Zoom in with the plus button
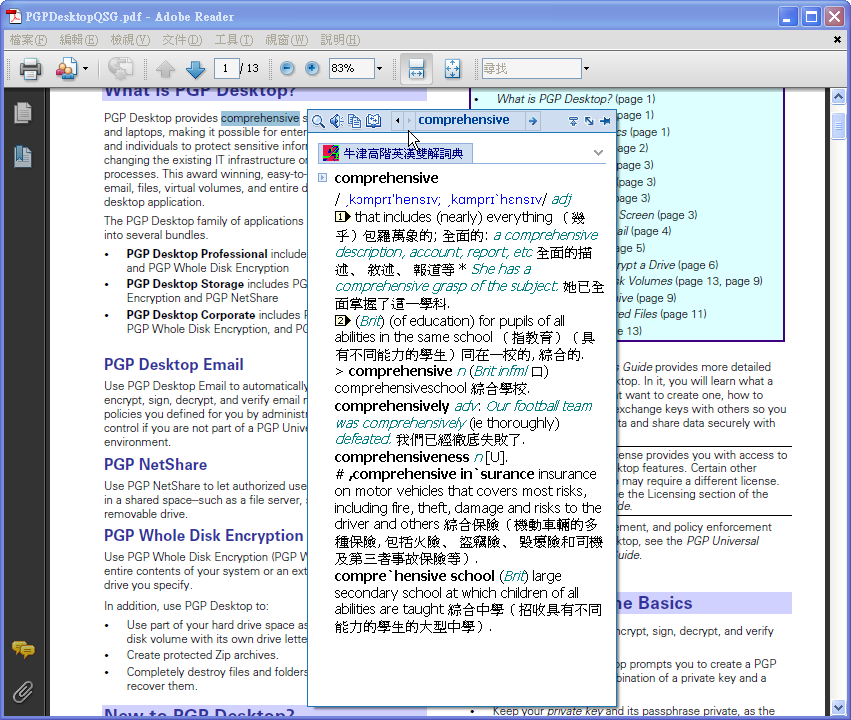The image size is (851, 720). 312,68
